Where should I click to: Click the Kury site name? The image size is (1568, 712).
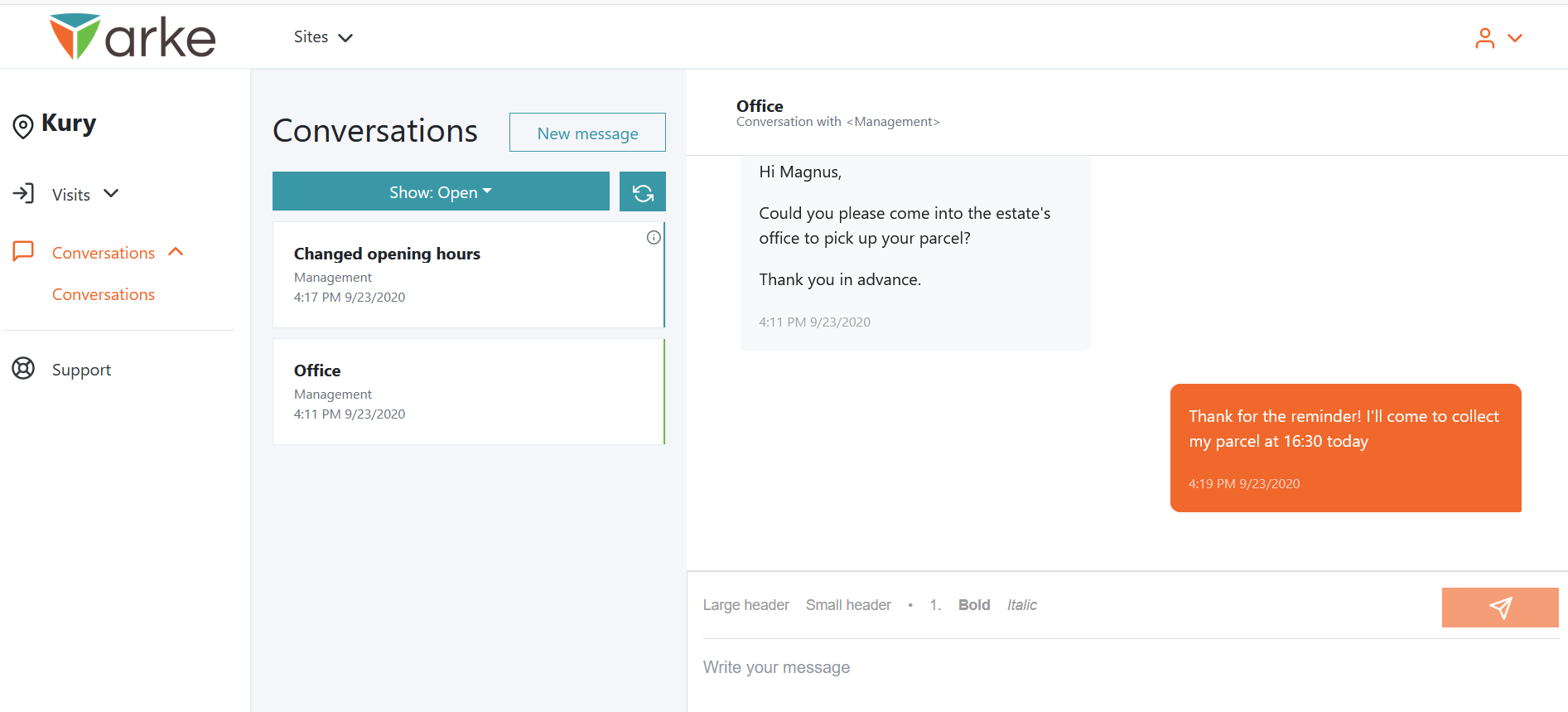(x=69, y=123)
